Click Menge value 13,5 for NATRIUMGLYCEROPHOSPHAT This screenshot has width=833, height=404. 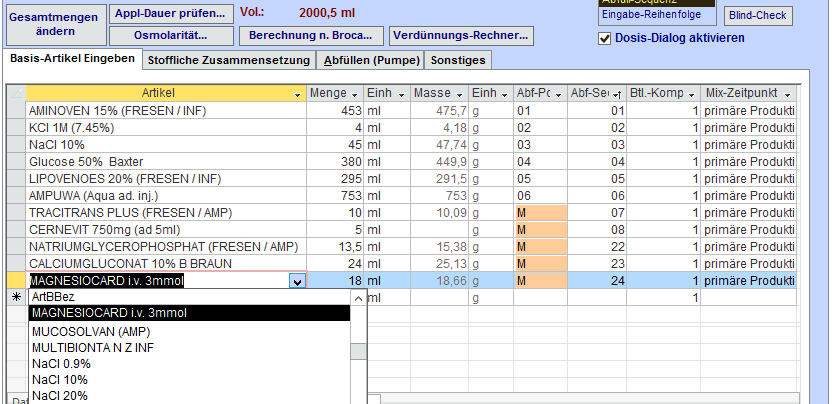[x=335, y=247]
